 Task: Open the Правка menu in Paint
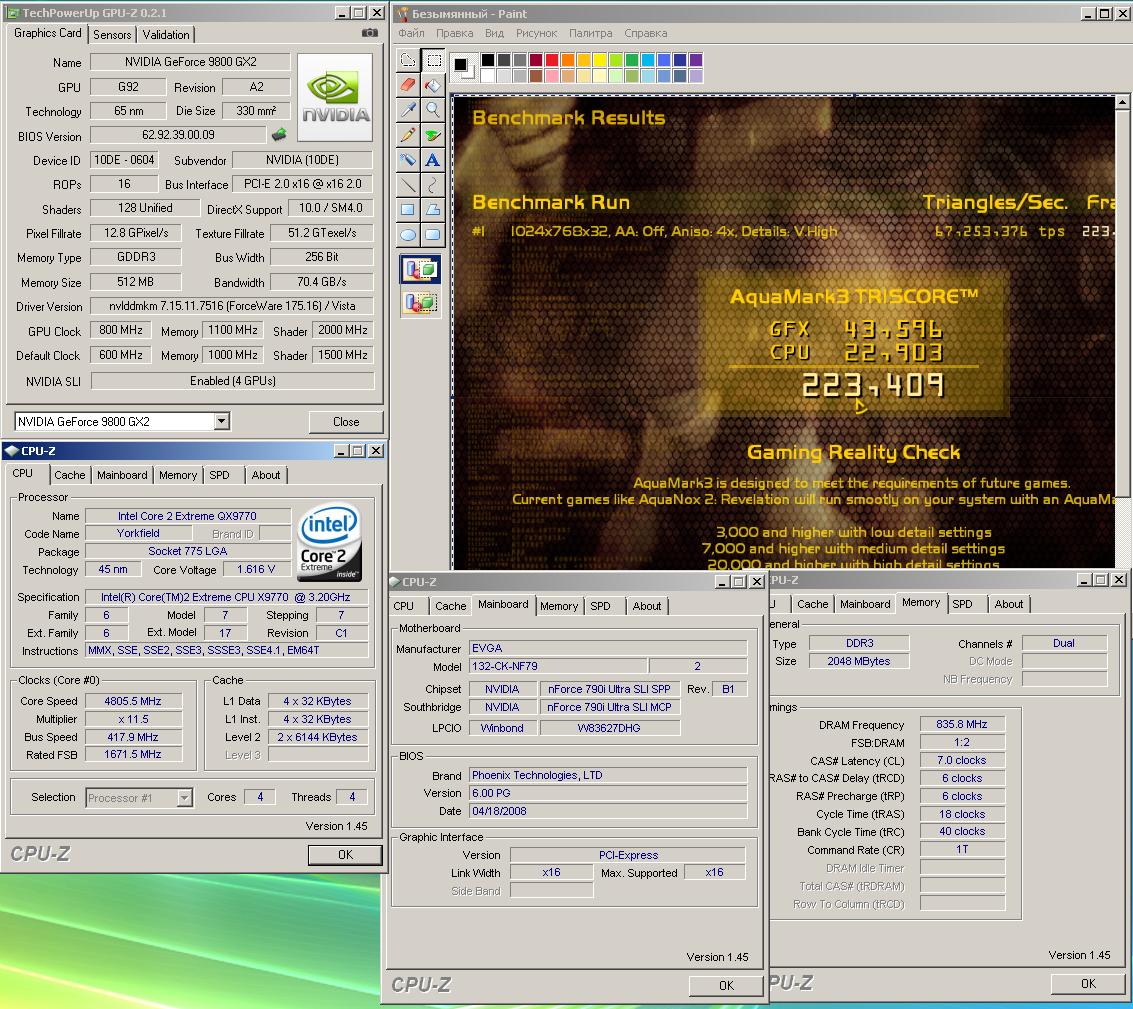pyautogui.click(x=455, y=33)
